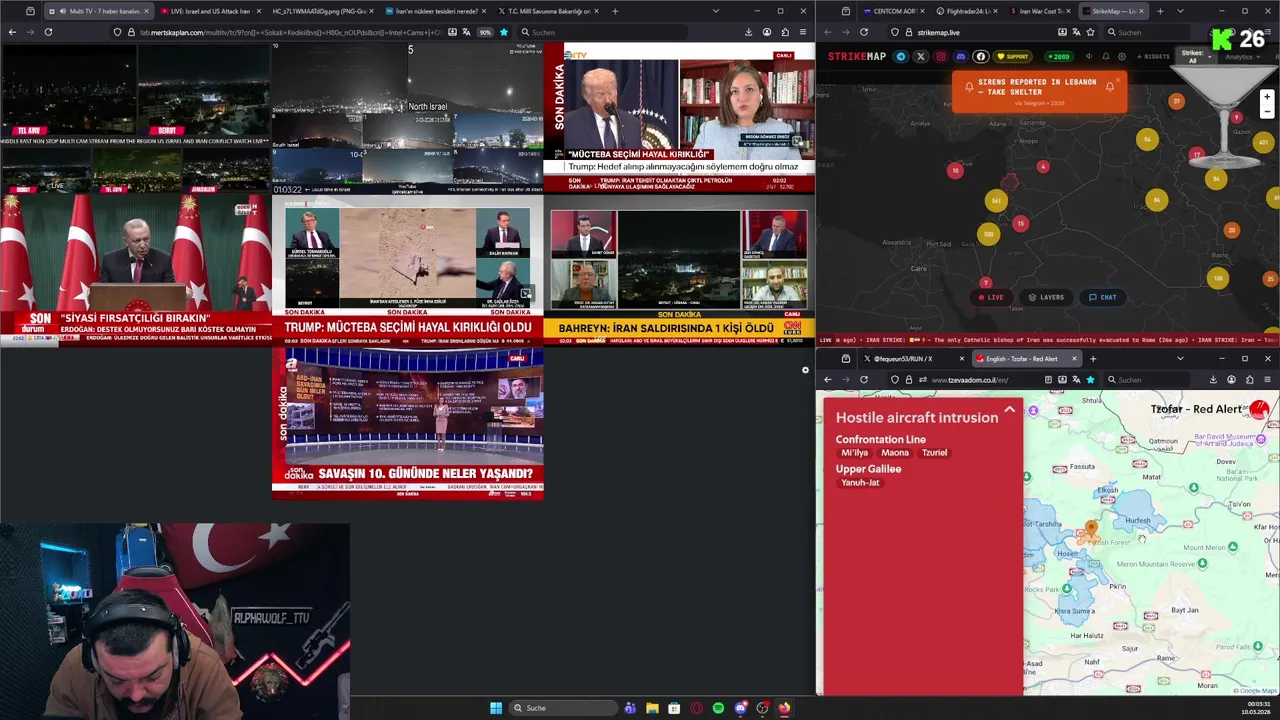Open StrikeMap Telegram social icon

(x=901, y=56)
